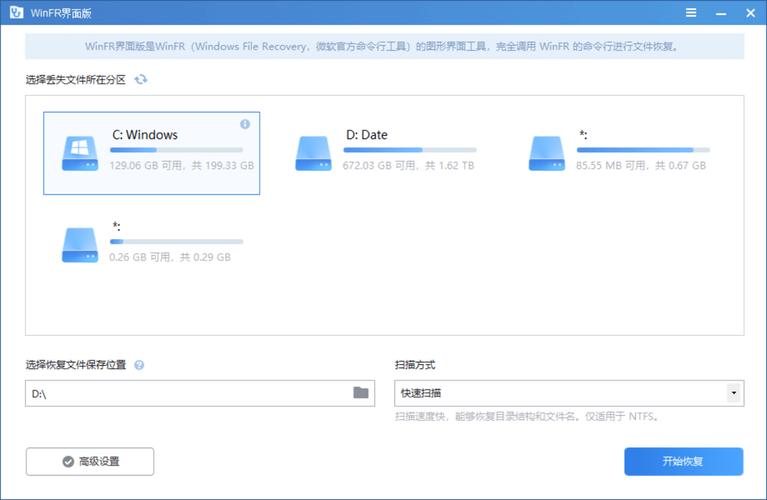Refresh the partition list
767x500 pixels.
click(141, 79)
